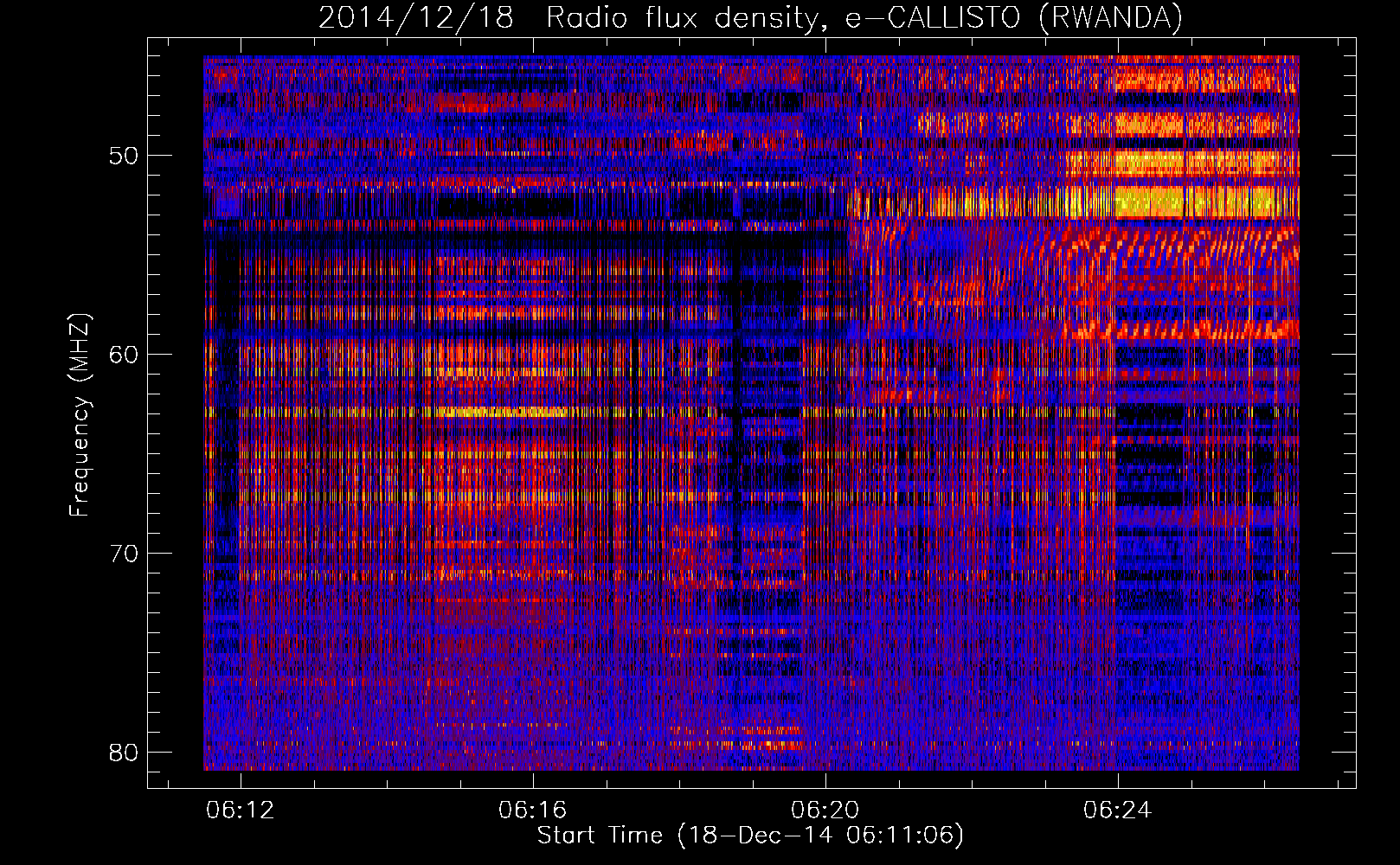The image size is (1400, 865).
Task: Click the yellow streak near 63 MHz around 06:15
Action: coord(502,413)
